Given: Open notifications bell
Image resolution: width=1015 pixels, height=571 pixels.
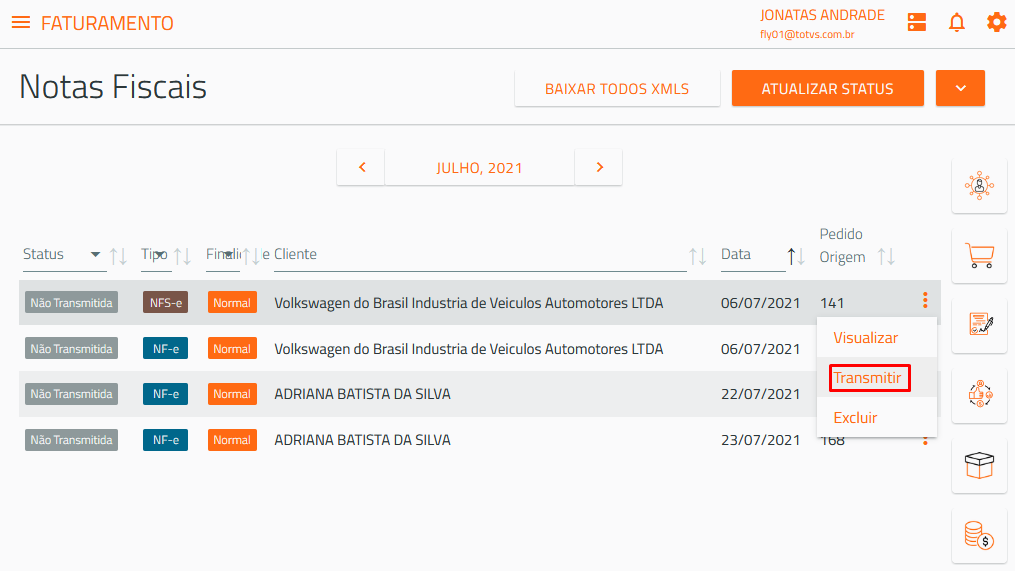Looking at the screenshot, I should click(957, 23).
